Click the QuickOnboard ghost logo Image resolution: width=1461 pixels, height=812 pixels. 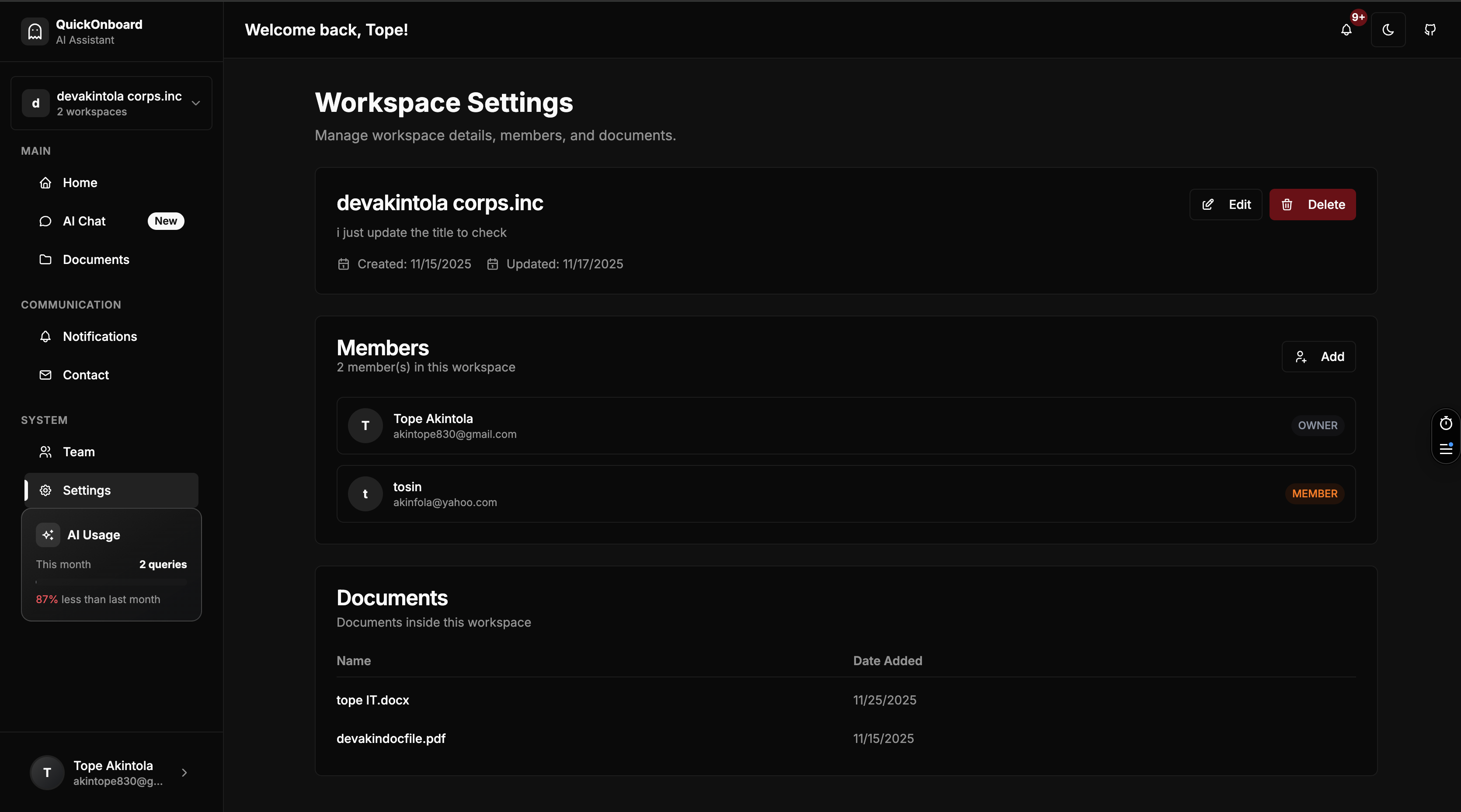(x=35, y=31)
